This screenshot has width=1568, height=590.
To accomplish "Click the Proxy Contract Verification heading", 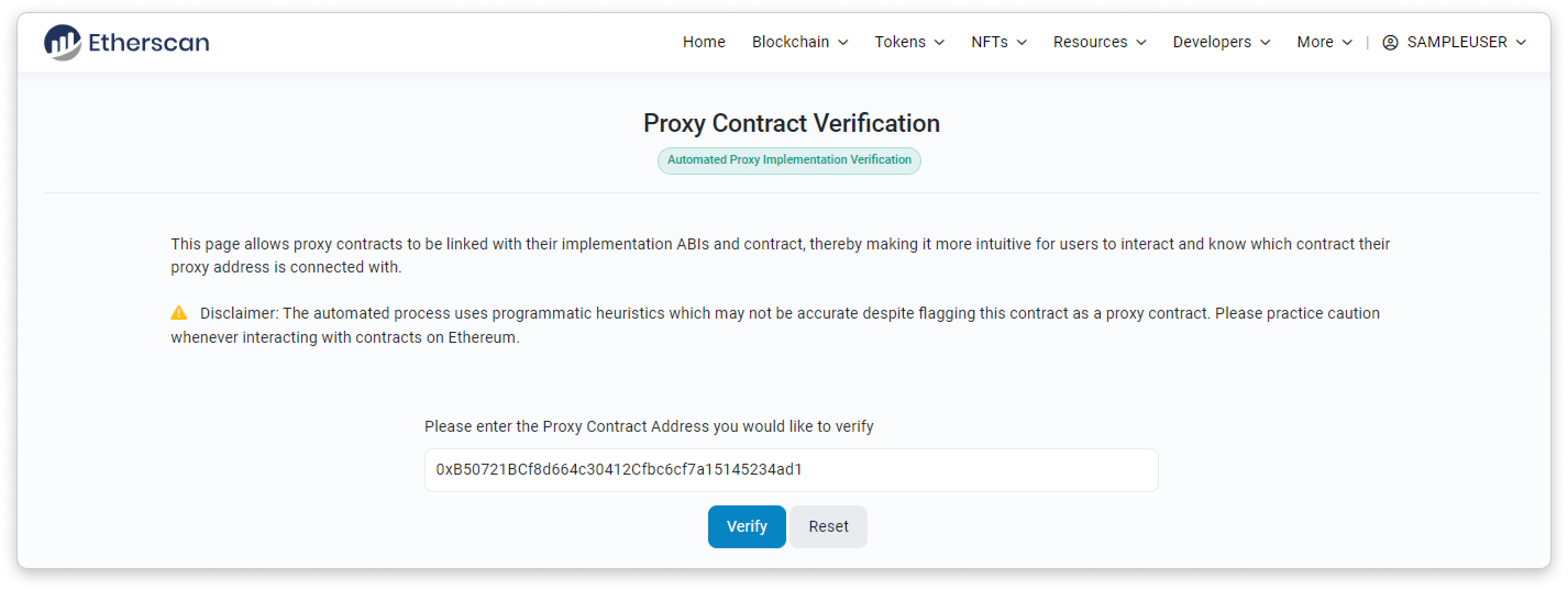I will tap(791, 124).
